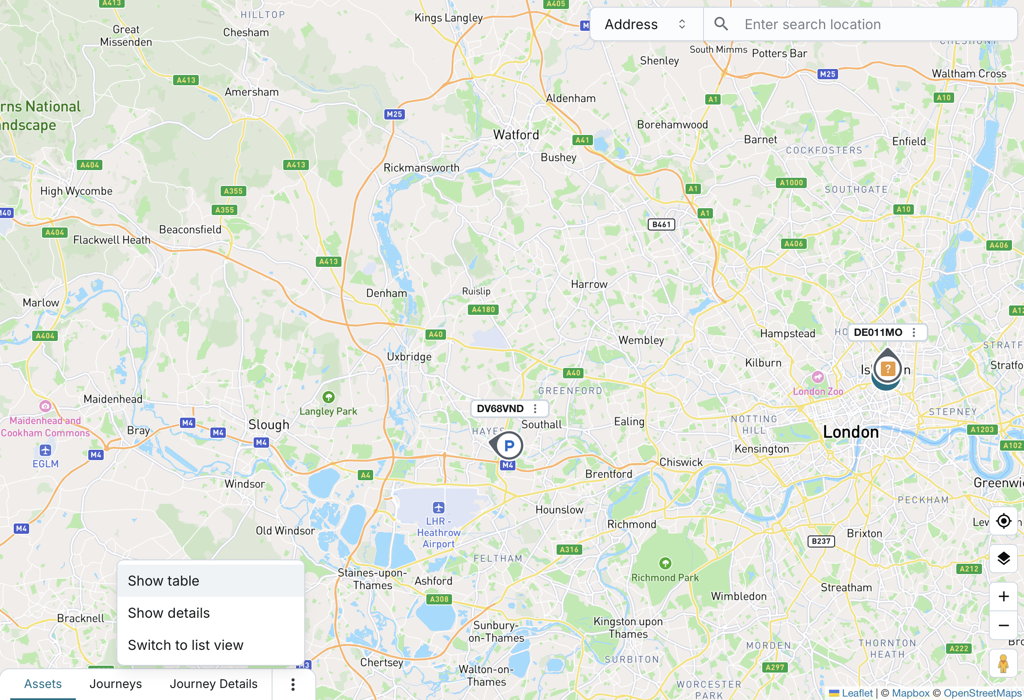The width and height of the screenshot is (1024, 700).
Task: Expand the Address search type dropdown
Action: (x=646, y=24)
